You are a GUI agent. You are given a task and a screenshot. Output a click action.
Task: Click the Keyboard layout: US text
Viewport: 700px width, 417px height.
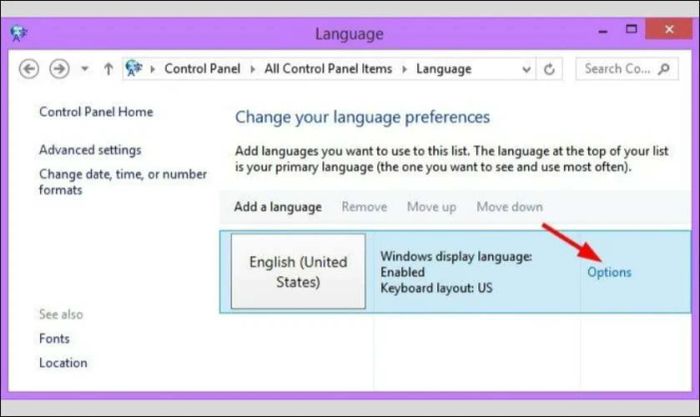tap(436, 288)
